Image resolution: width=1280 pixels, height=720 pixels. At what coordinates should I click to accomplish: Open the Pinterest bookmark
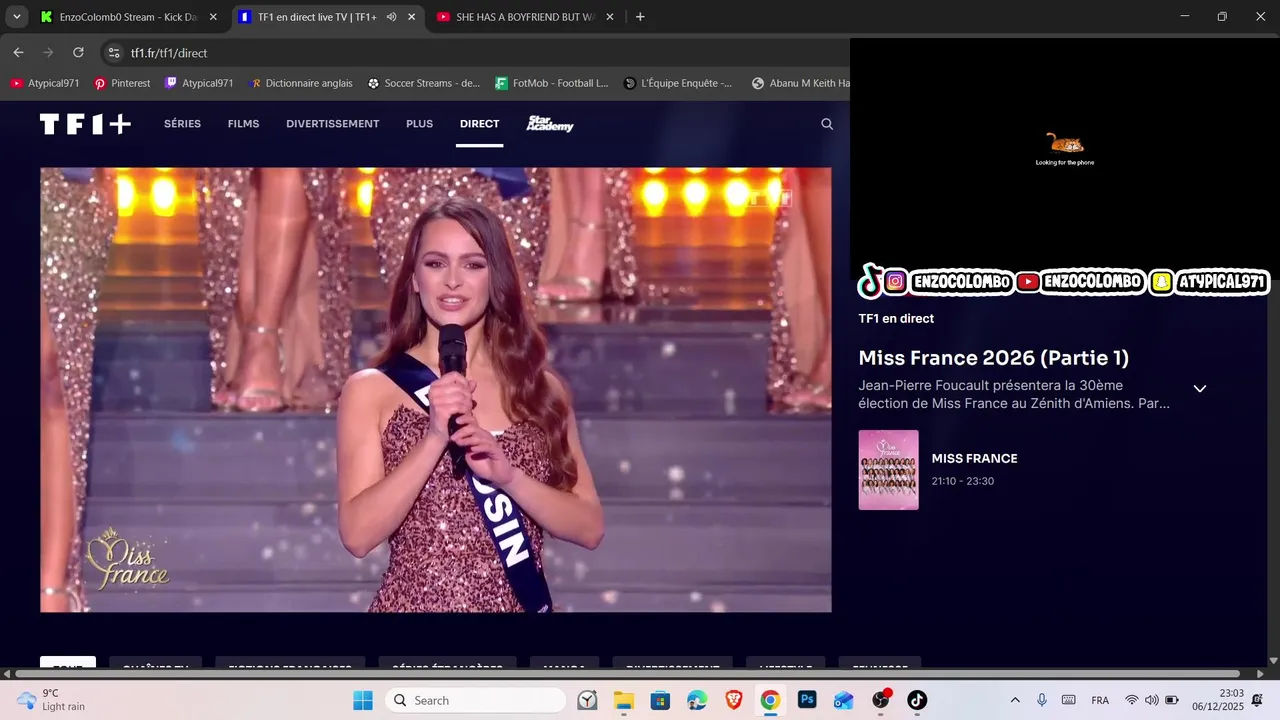(122, 83)
